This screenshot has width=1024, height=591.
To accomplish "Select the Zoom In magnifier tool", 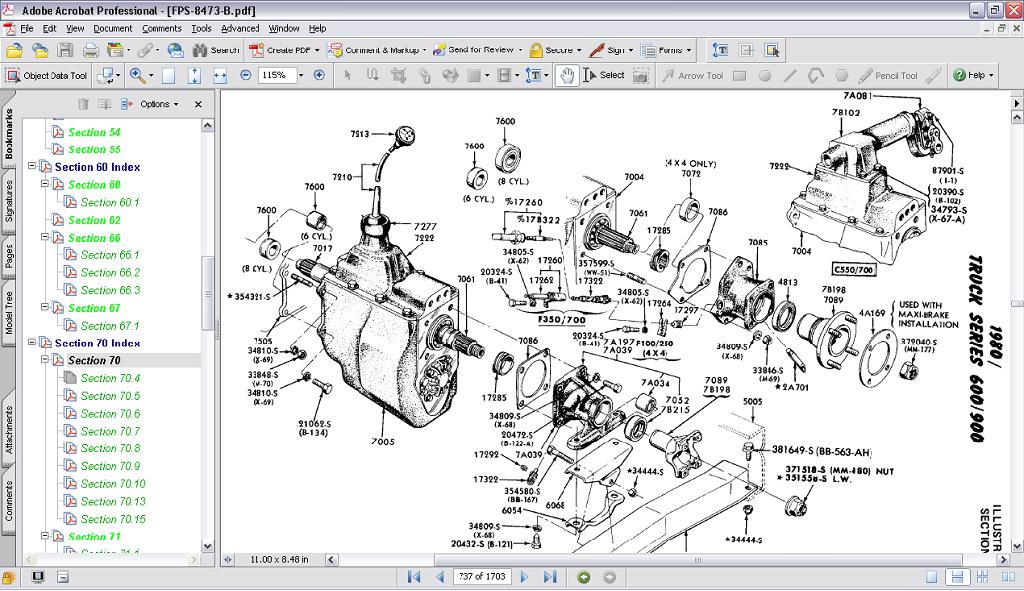I will point(135,73).
